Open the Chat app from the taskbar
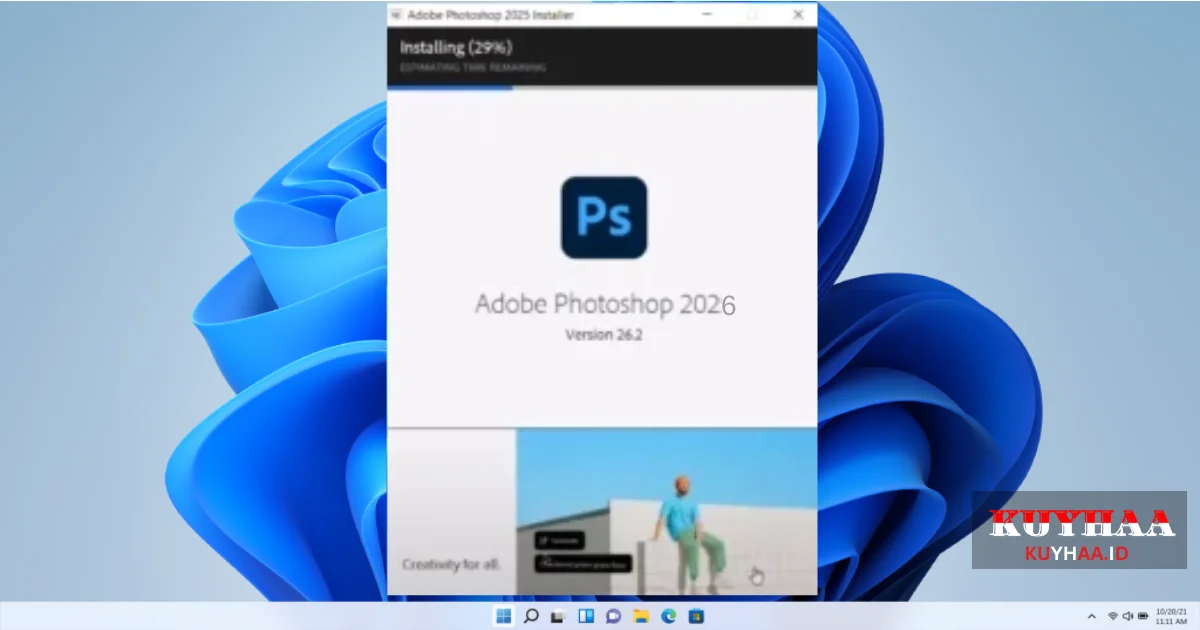Viewport: 1200px width, 630px height. [612, 616]
